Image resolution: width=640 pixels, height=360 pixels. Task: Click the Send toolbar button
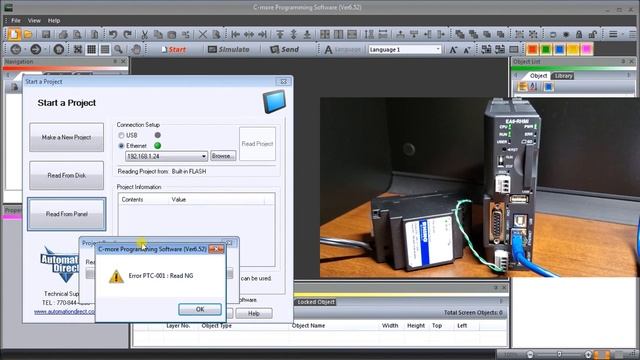284,49
